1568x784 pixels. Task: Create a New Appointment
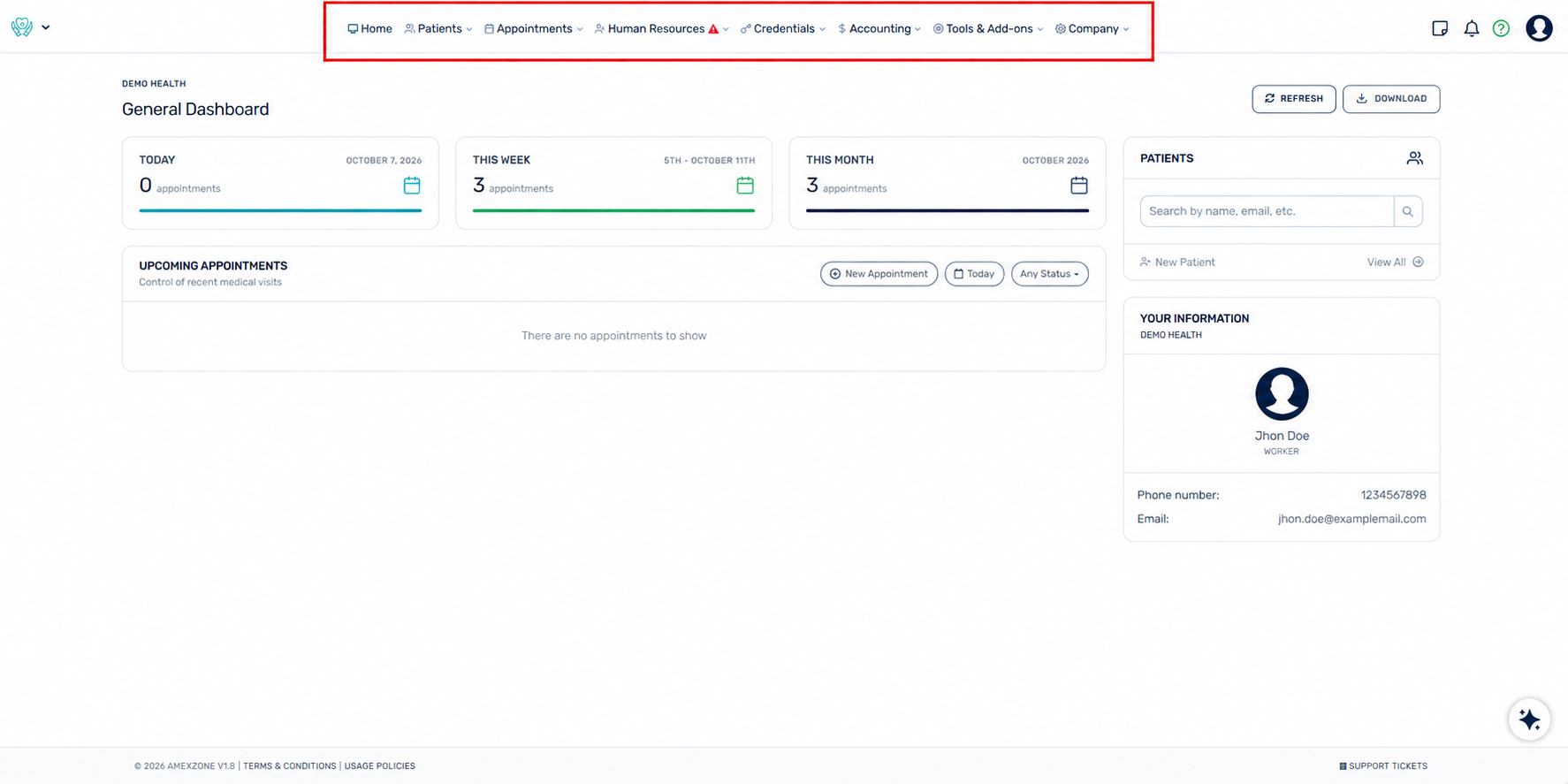pyautogui.click(x=879, y=274)
